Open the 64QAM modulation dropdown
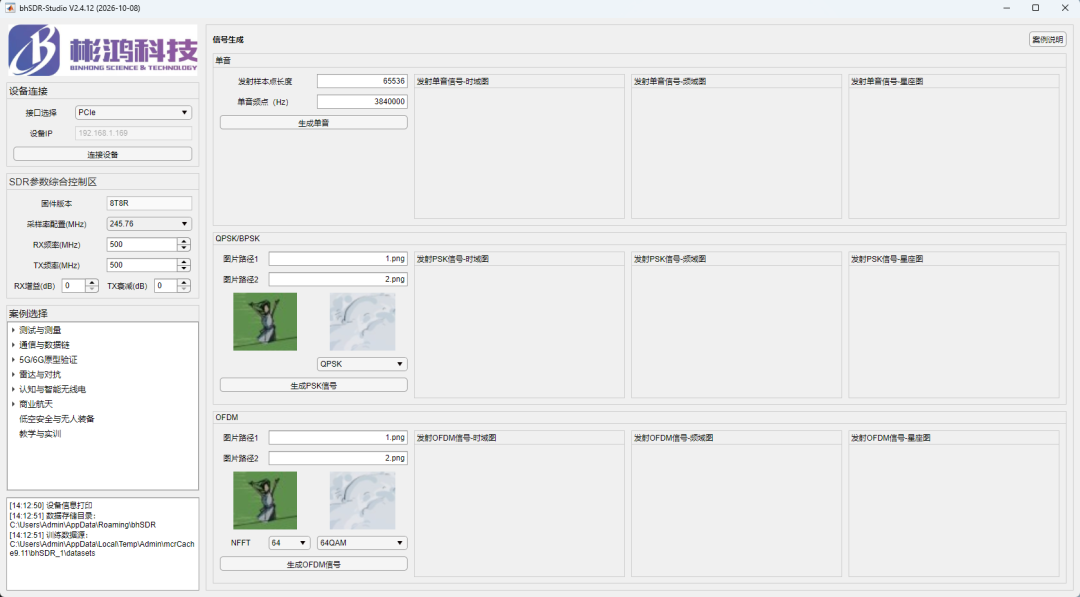Viewport: 1080px width, 597px height. 362,543
